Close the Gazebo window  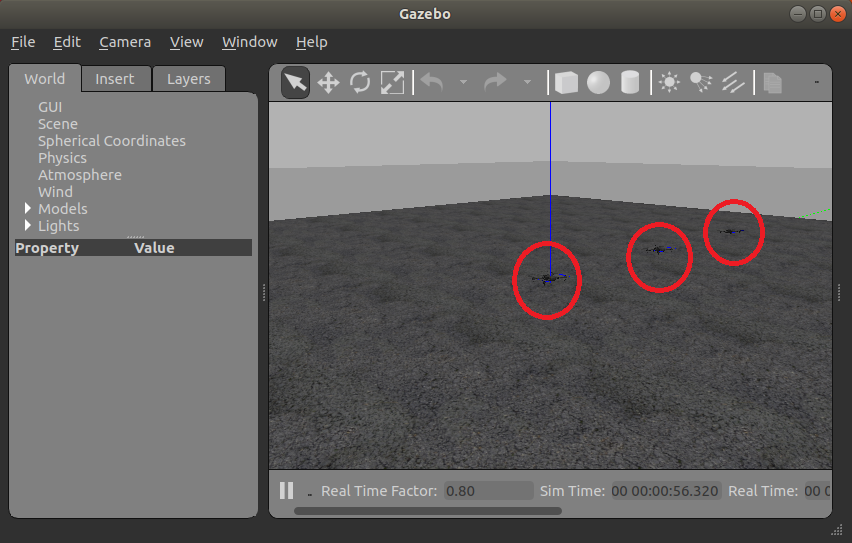837,14
